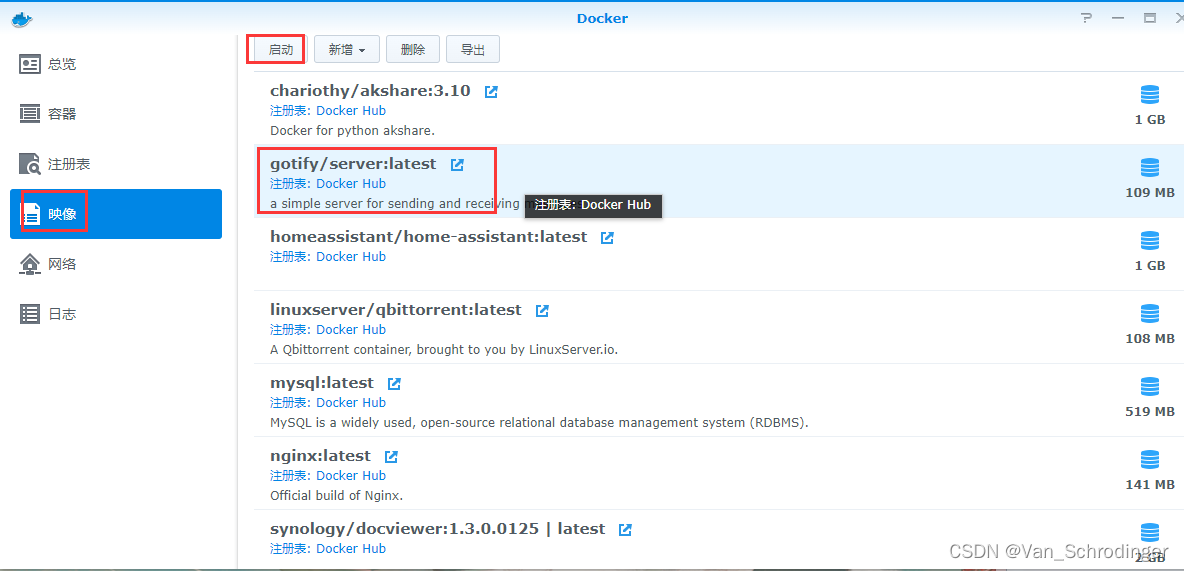Click the 容器 container sidebar icon

pyautogui.click(x=29, y=114)
